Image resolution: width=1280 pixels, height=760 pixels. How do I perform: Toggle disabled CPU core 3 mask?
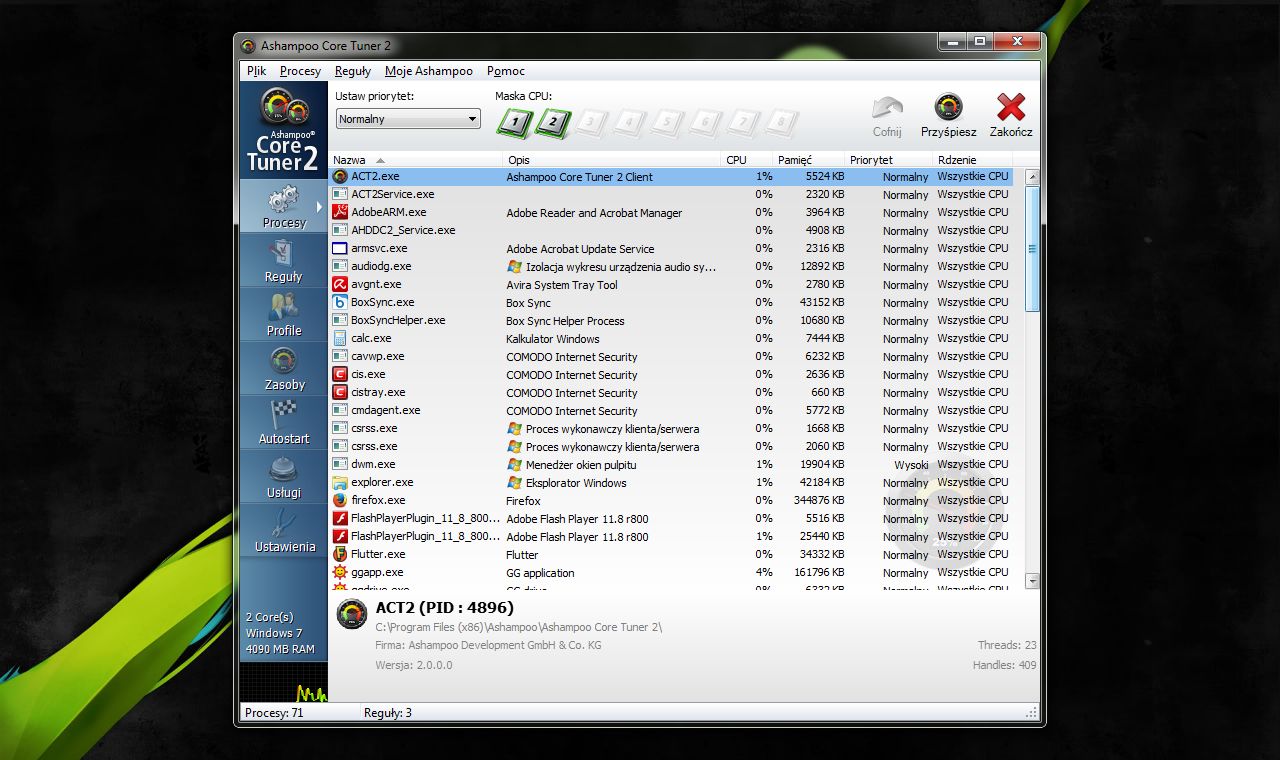click(590, 123)
